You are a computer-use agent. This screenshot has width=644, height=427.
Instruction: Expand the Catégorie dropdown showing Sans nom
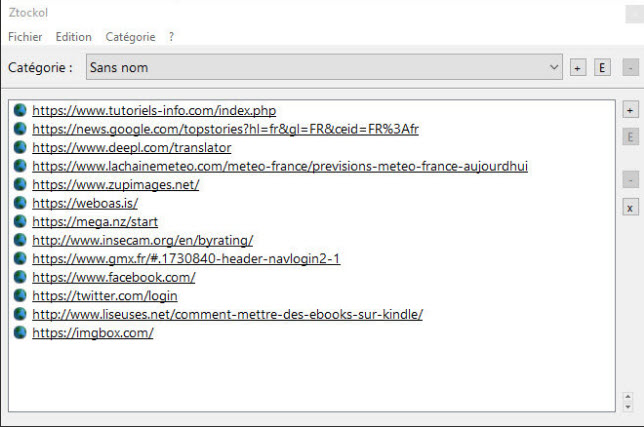point(554,67)
